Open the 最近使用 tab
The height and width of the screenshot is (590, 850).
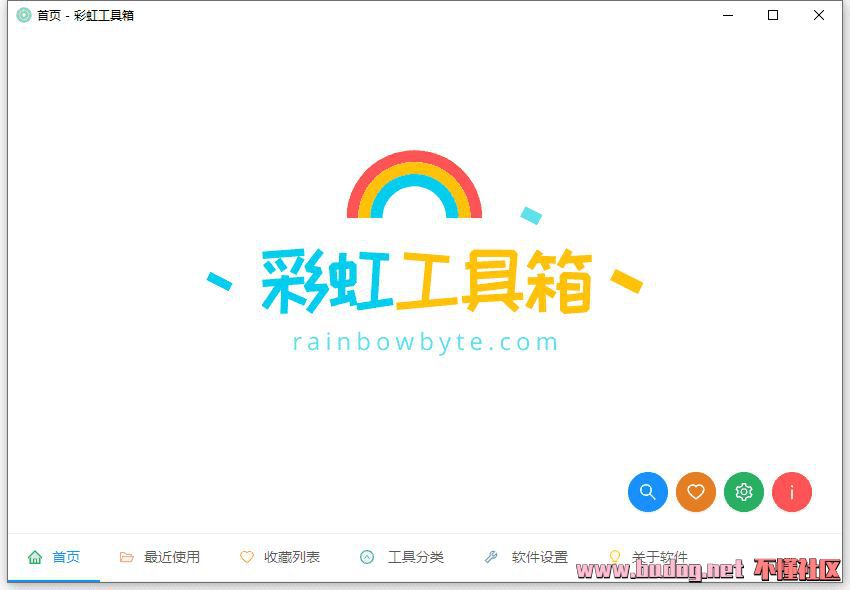(x=160, y=557)
